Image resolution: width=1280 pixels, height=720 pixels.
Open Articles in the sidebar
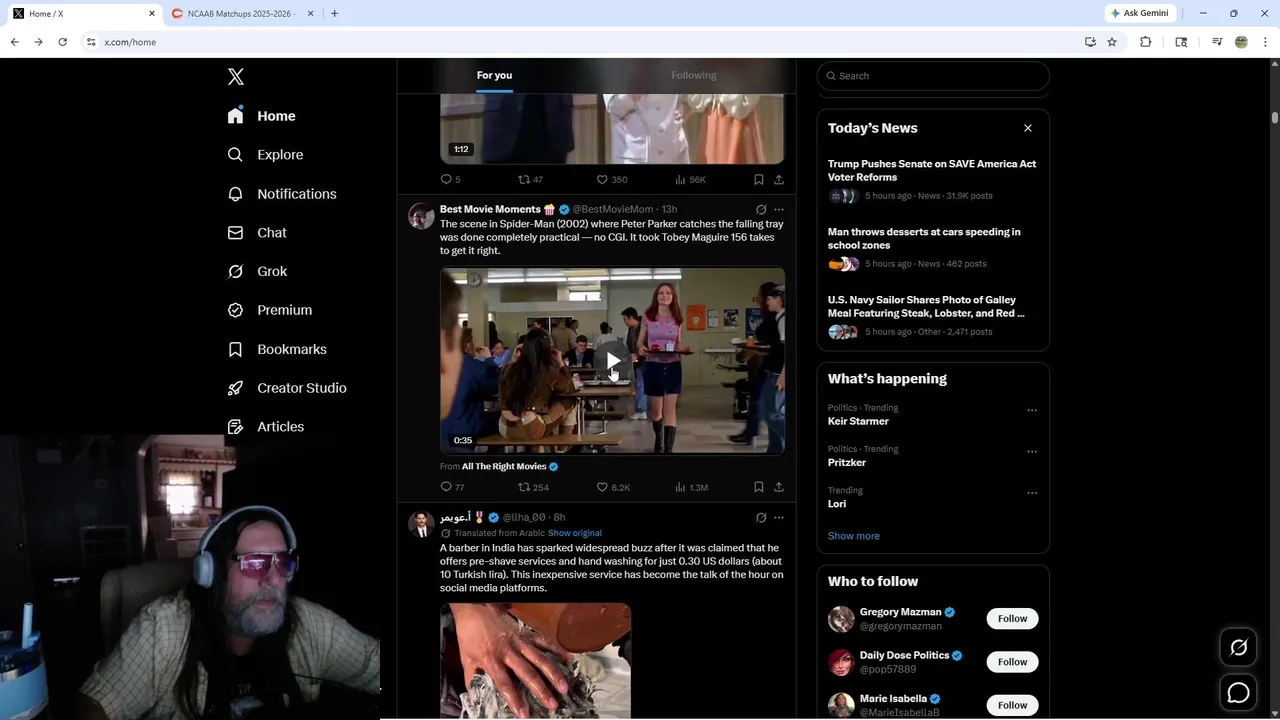click(266, 427)
